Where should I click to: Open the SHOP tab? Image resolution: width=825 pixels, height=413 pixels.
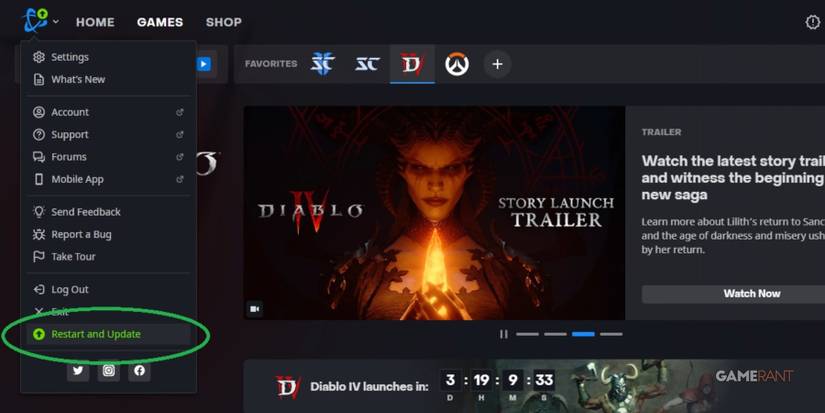[x=224, y=22]
